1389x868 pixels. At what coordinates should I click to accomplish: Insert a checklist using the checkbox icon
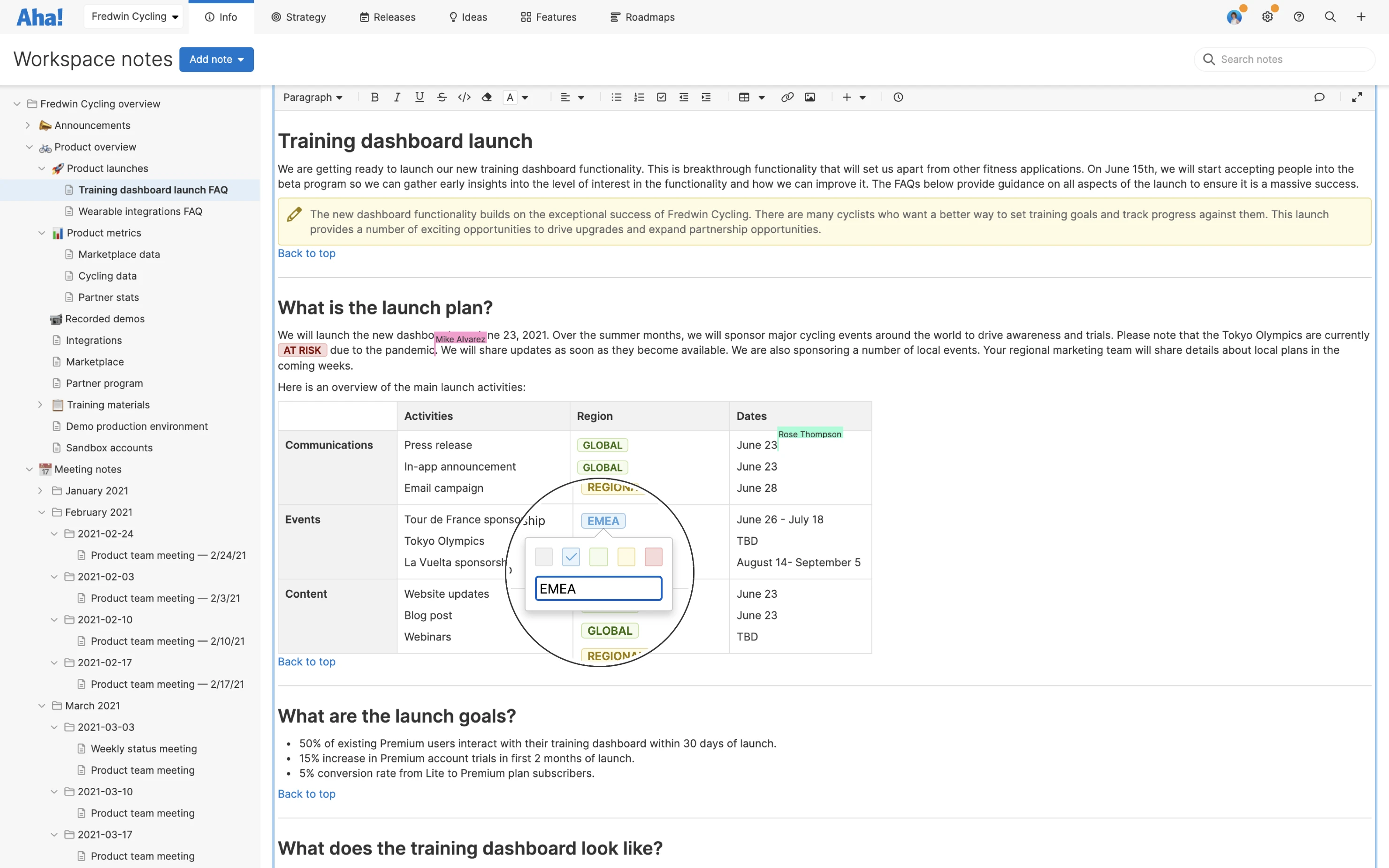tap(661, 97)
